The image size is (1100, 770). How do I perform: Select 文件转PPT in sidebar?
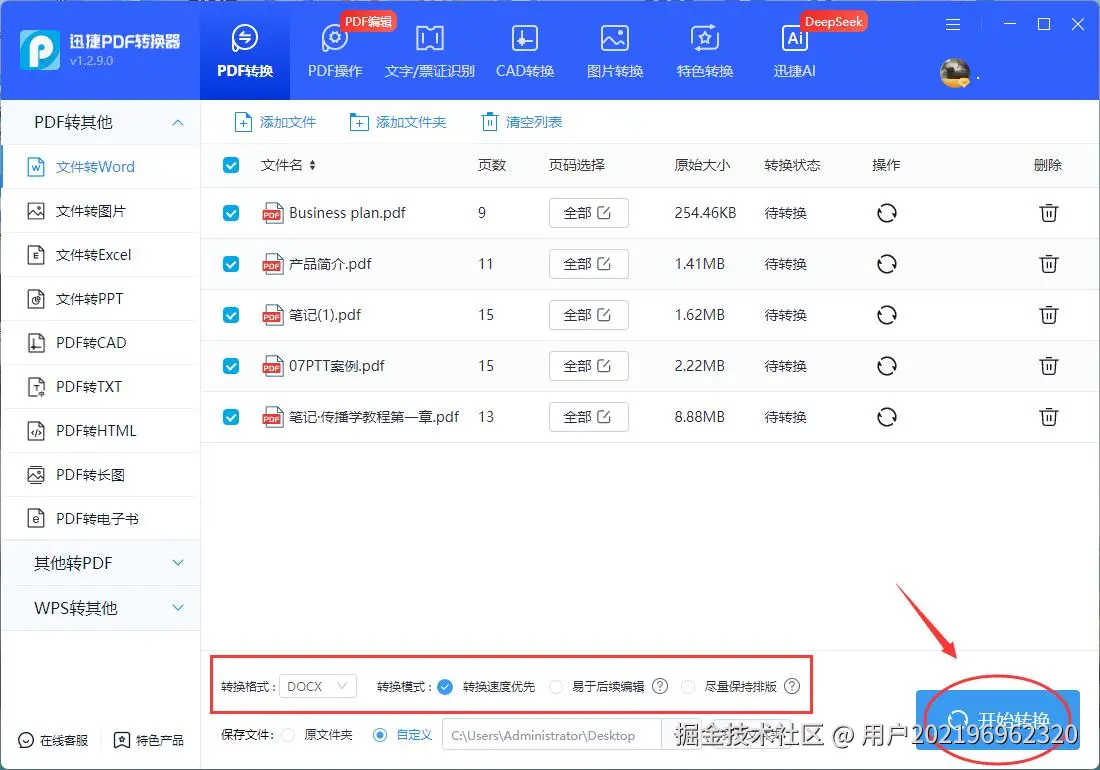101,299
